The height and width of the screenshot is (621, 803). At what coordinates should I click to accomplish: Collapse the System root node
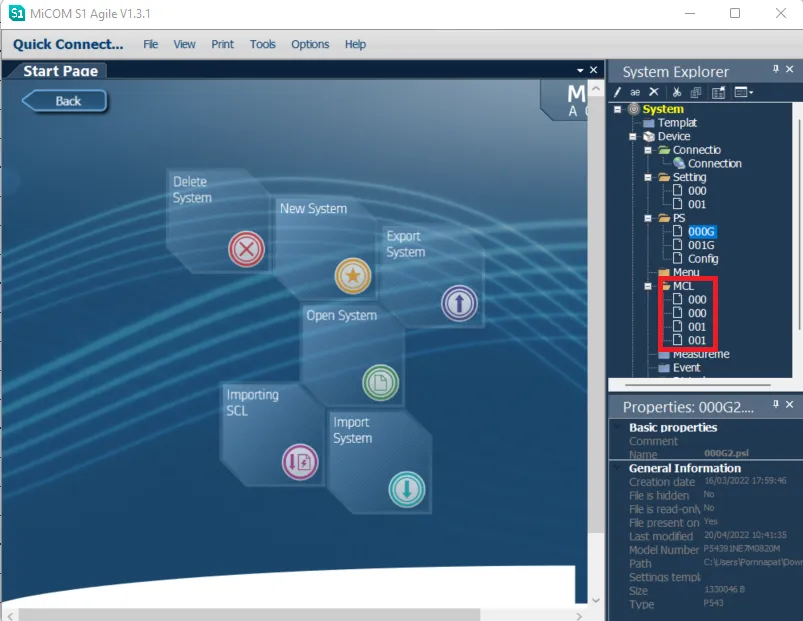pyautogui.click(x=618, y=109)
